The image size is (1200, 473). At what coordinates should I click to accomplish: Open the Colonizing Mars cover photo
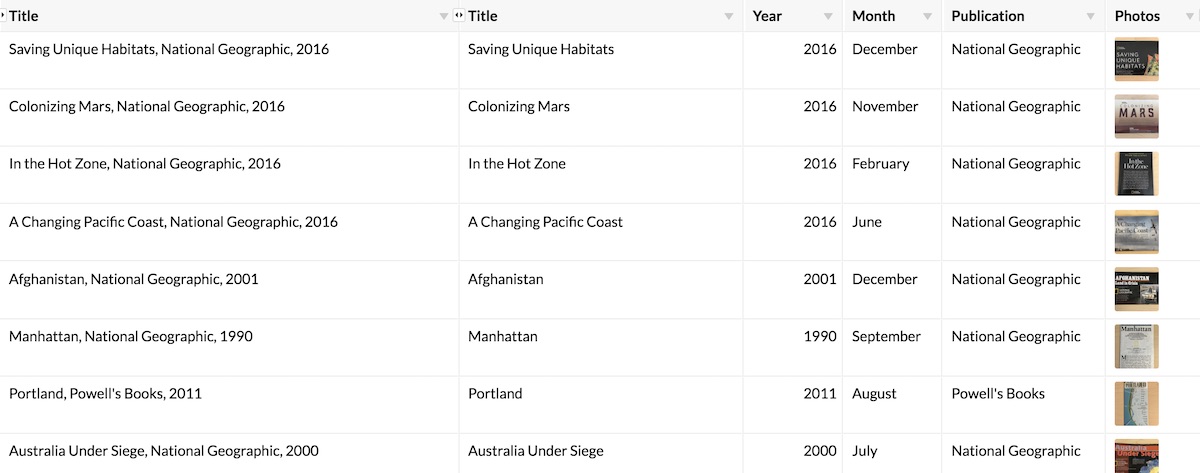tap(1136, 117)
